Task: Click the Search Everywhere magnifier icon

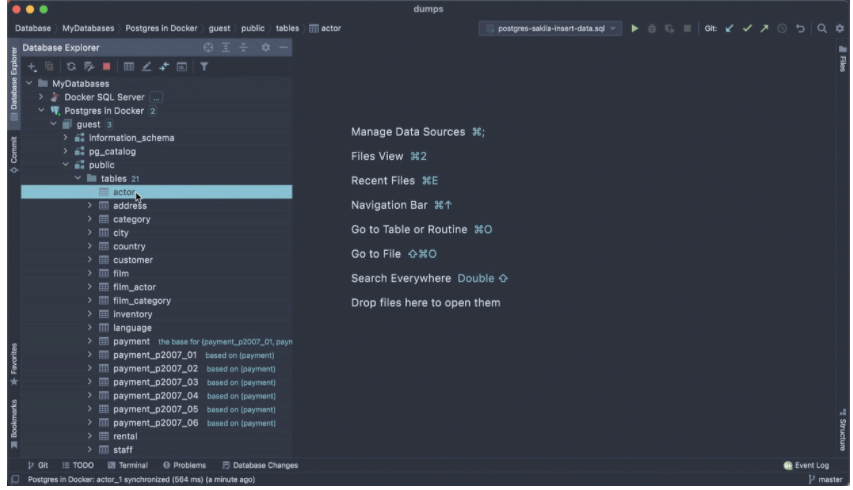Action: pyautogui.click(x=821, y=28)
